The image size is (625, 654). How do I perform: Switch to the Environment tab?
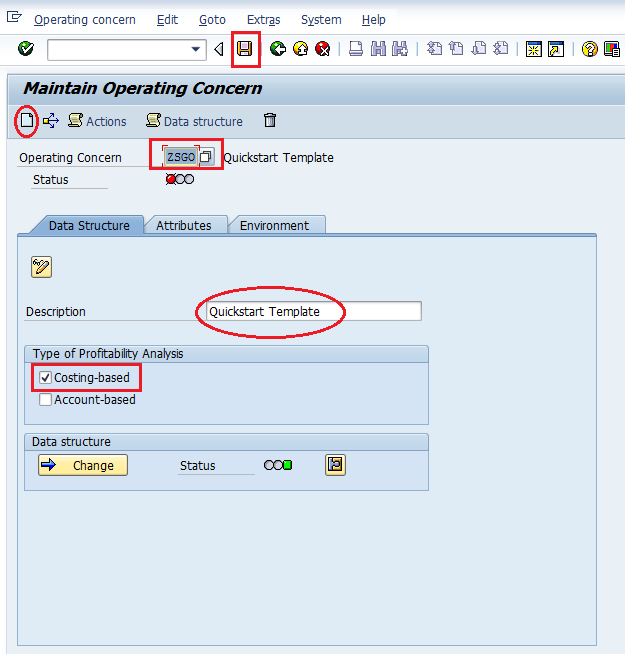[x=274, y=225]
